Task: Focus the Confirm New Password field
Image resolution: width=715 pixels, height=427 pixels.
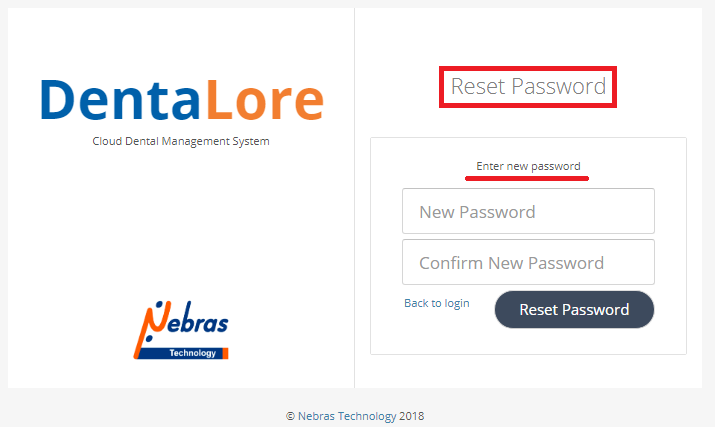Action: 528,263
